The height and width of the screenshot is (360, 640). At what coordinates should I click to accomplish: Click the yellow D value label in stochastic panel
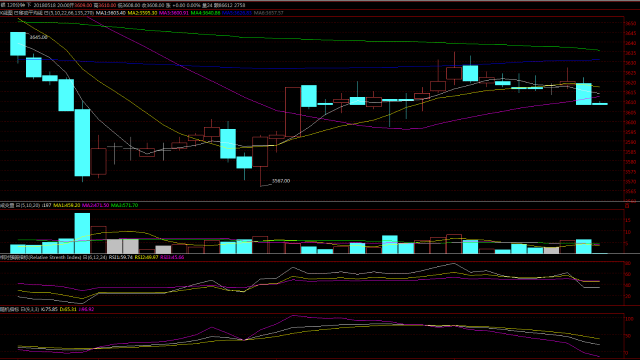(x=68, y=309)
